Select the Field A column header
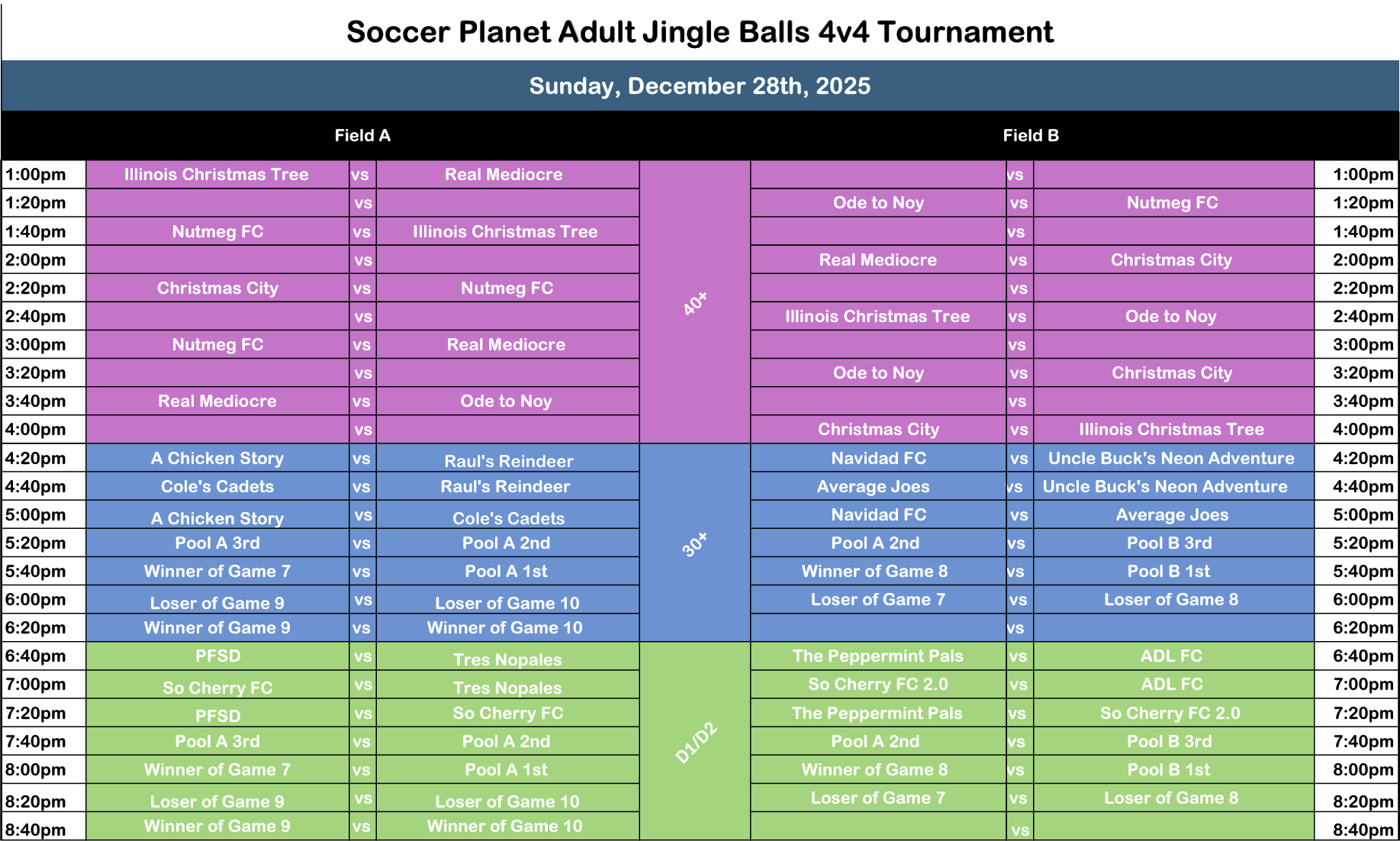Viewport: 1400px width, 841px height. (x=362, y=136)
